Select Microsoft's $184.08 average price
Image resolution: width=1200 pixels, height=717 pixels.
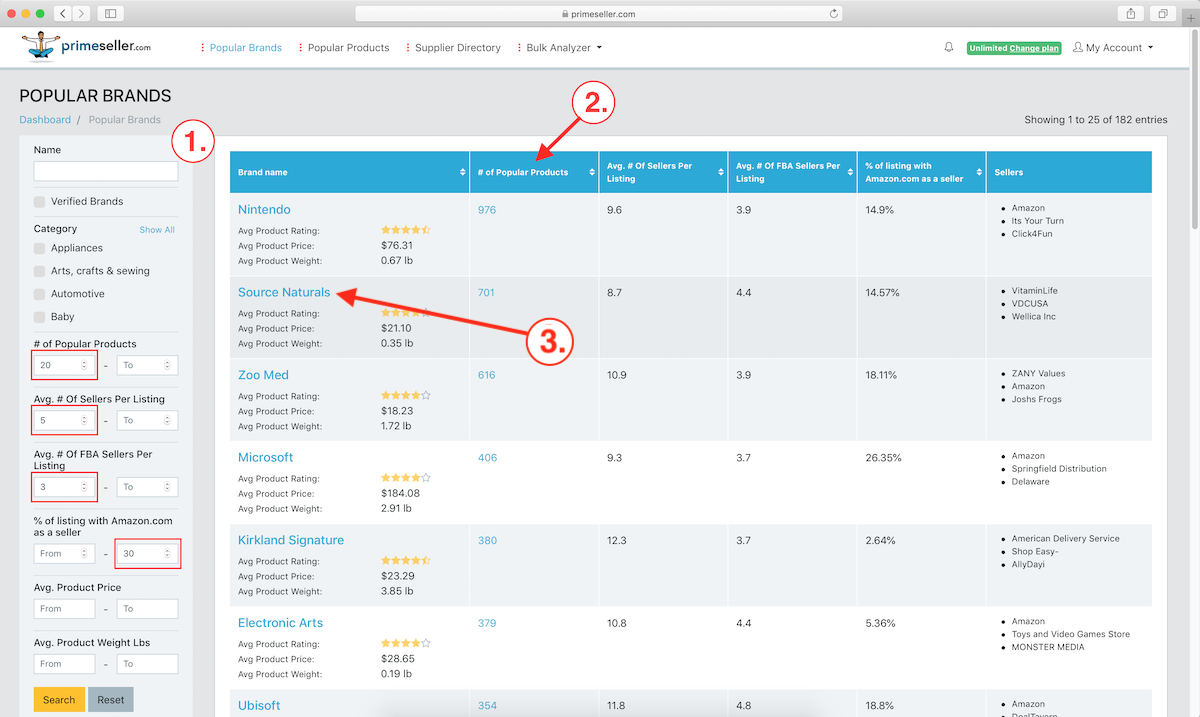401,493
